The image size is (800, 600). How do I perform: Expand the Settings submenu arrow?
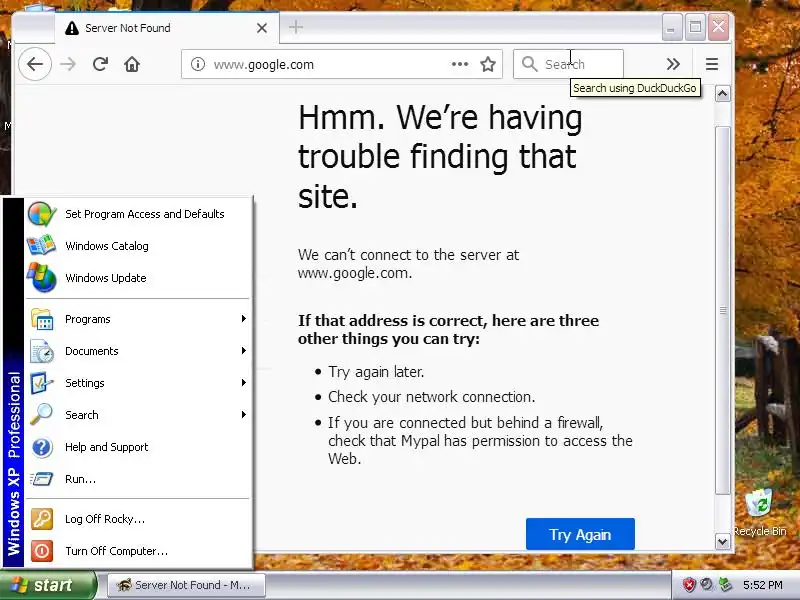(244, 383)
